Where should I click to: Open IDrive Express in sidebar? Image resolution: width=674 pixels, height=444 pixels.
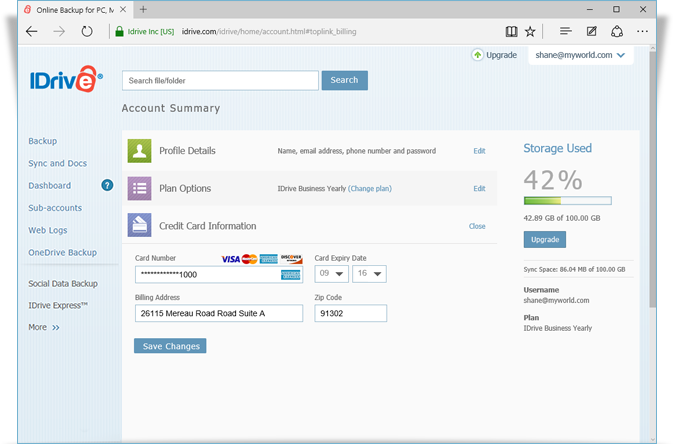[58, 306]
